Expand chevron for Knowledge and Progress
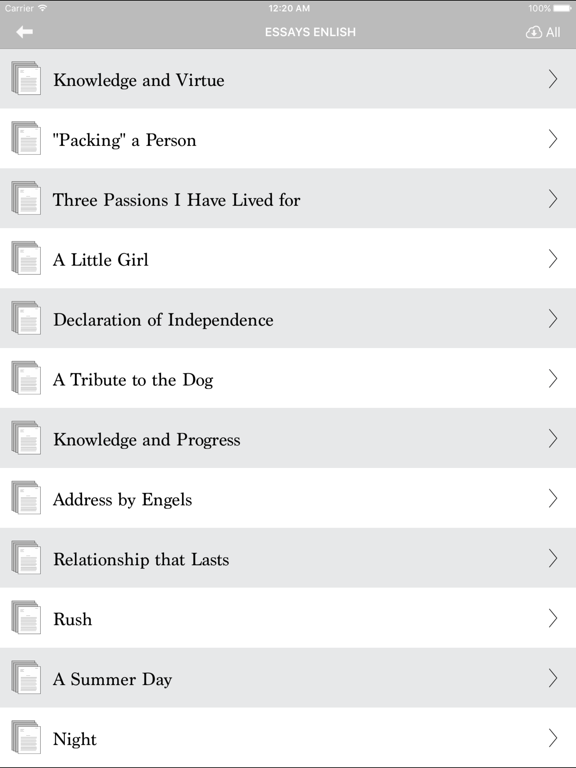Viewport: 576px width, 768px height. 553,438
